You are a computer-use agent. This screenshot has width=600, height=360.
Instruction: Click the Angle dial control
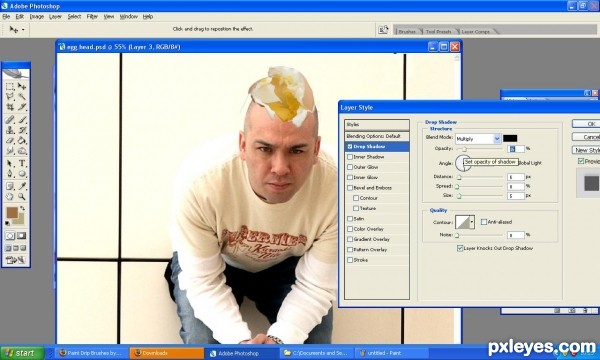[x=462, y=163]
